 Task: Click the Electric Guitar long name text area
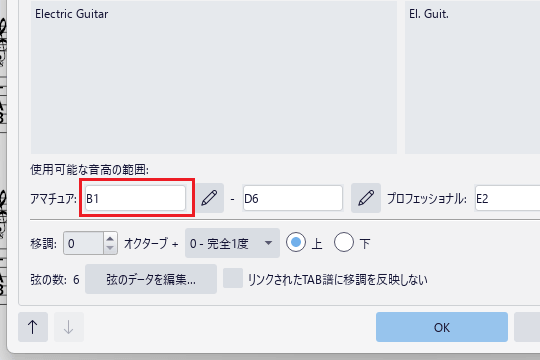click(214, 77)
